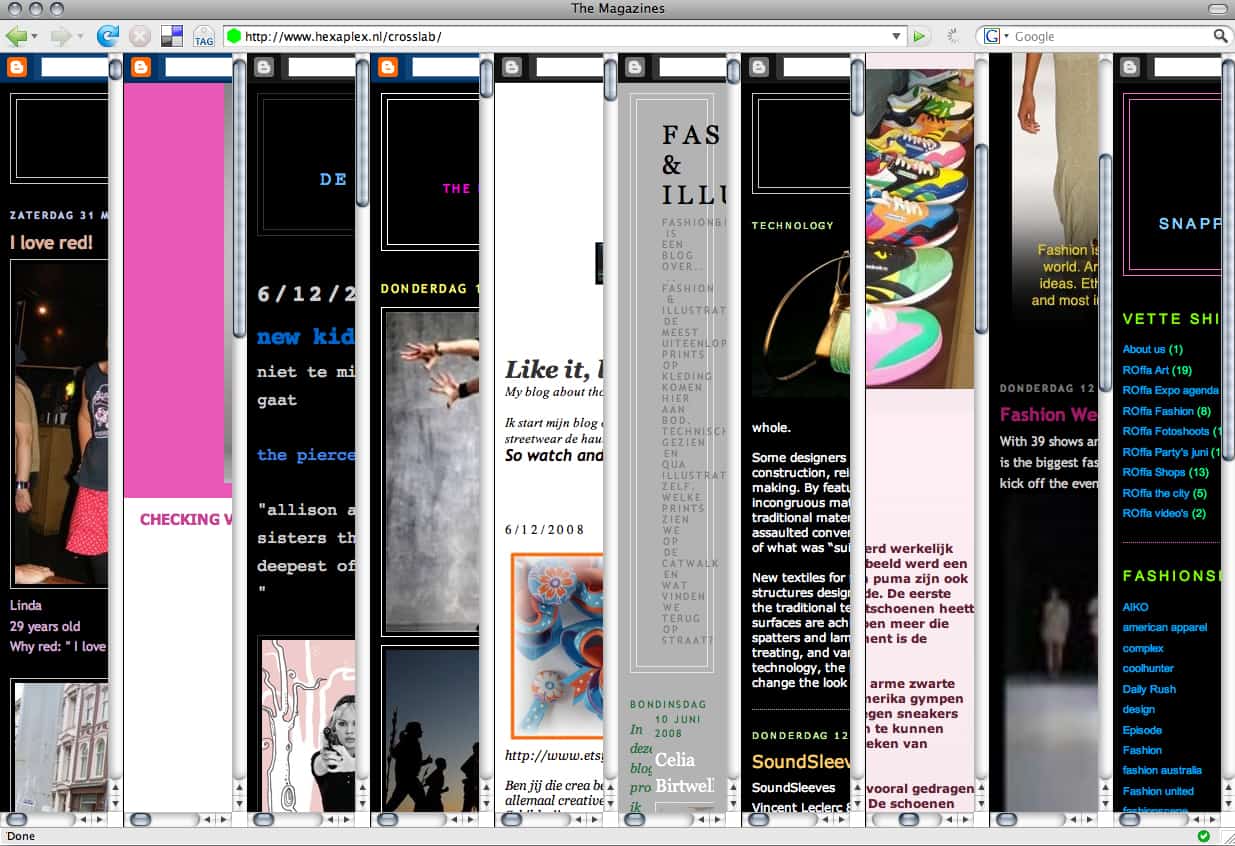Expand the address bar URL dropdown
This screenshot has width=1235, height=846.
pyautogui.click(x=897, y=37)
